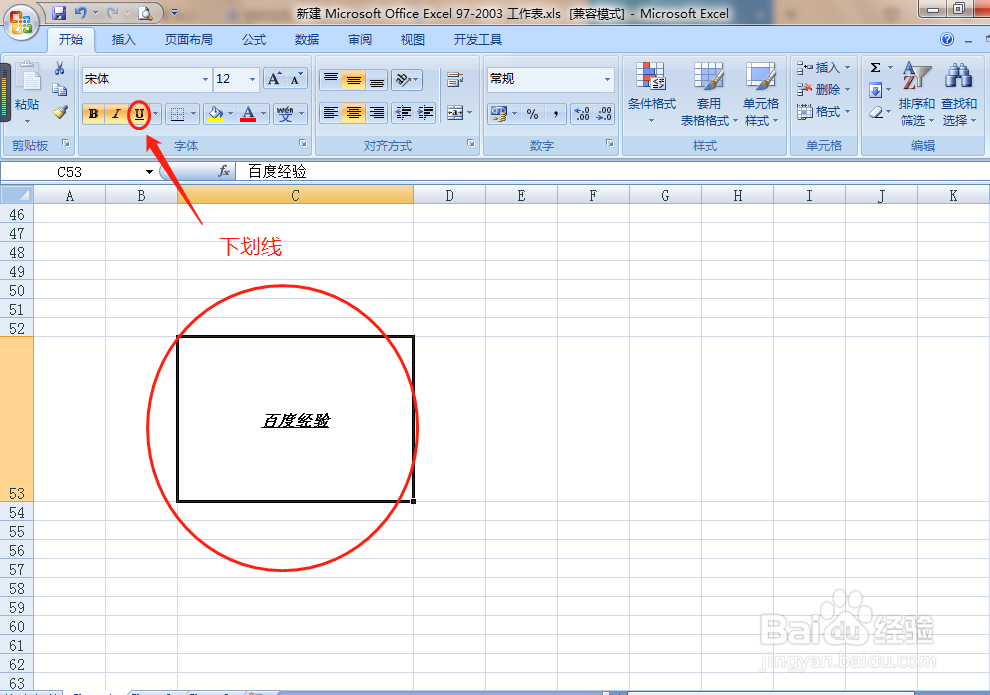Viewport: 990px width, 695px height.
Task: Click the orientation text-angle icon
Action: [403, 80]
